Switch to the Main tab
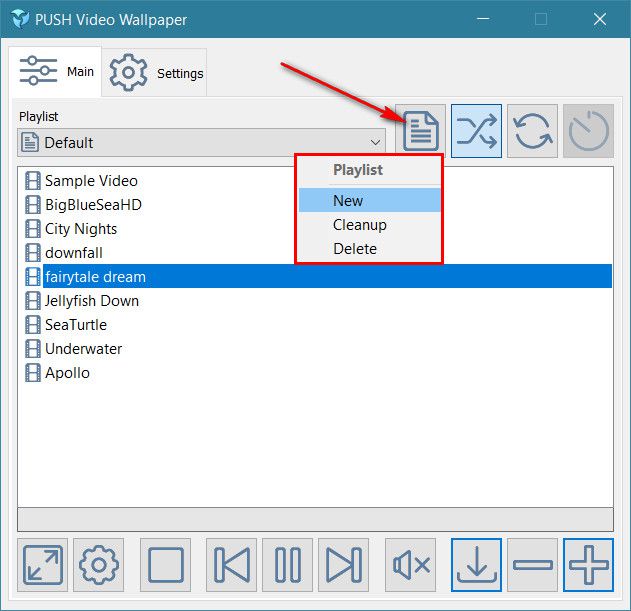This screenshot has height=611, width=631. click(56, 72)
